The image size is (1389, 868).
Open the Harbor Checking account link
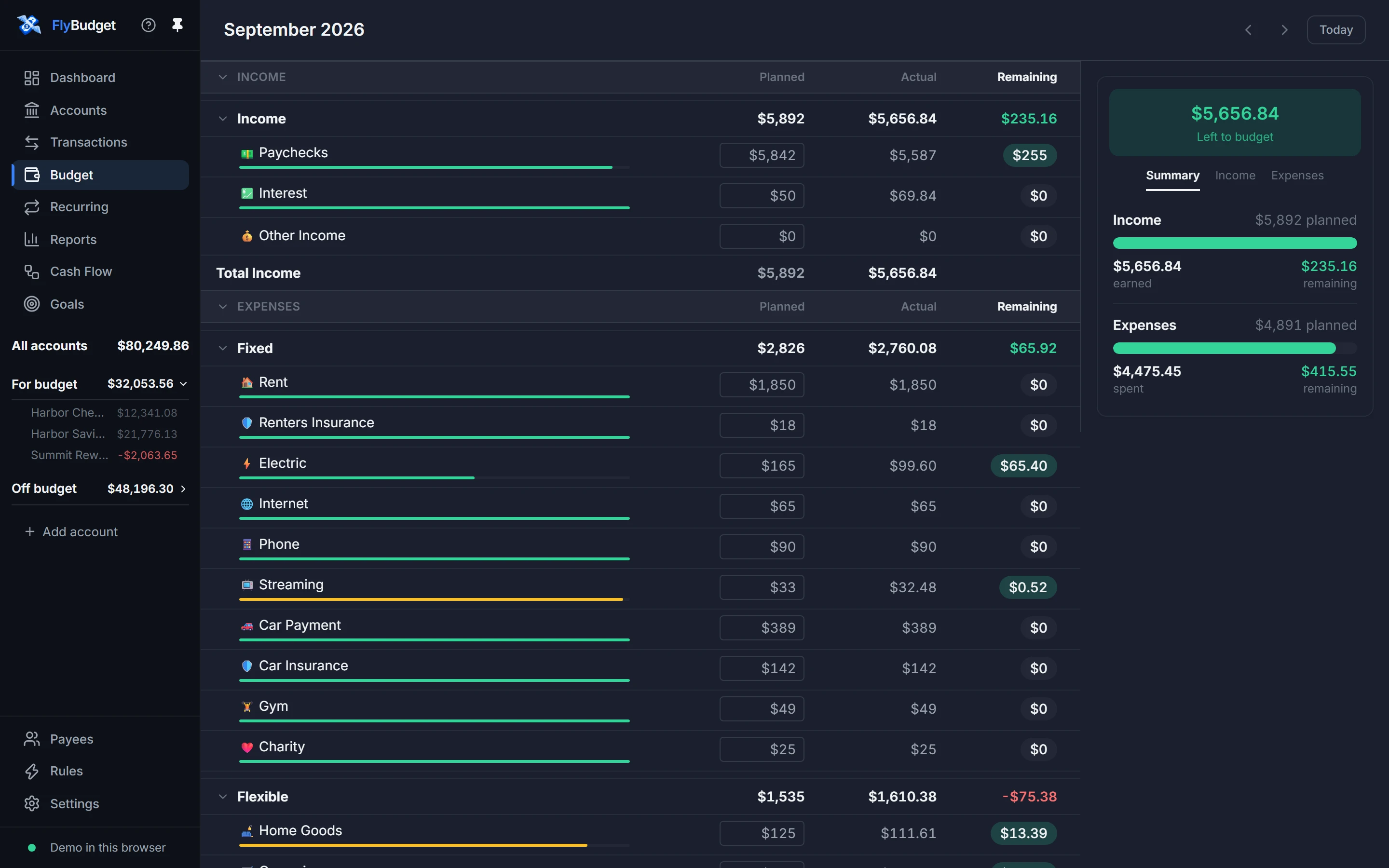pos(104,413)
